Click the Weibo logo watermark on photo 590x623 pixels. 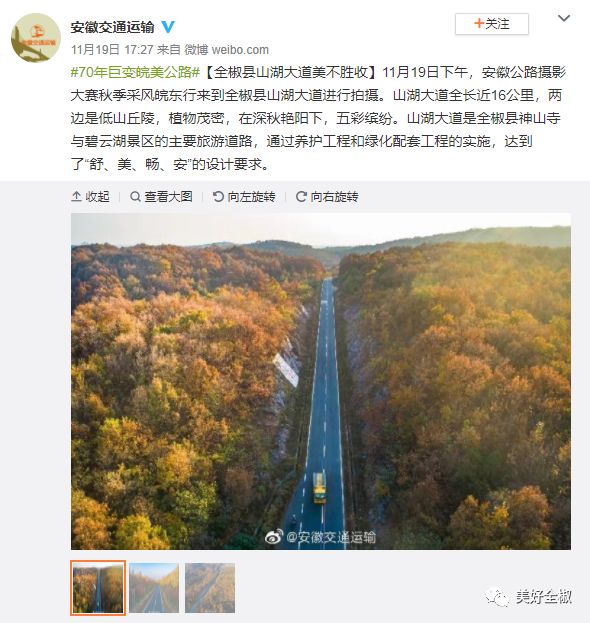274,536
